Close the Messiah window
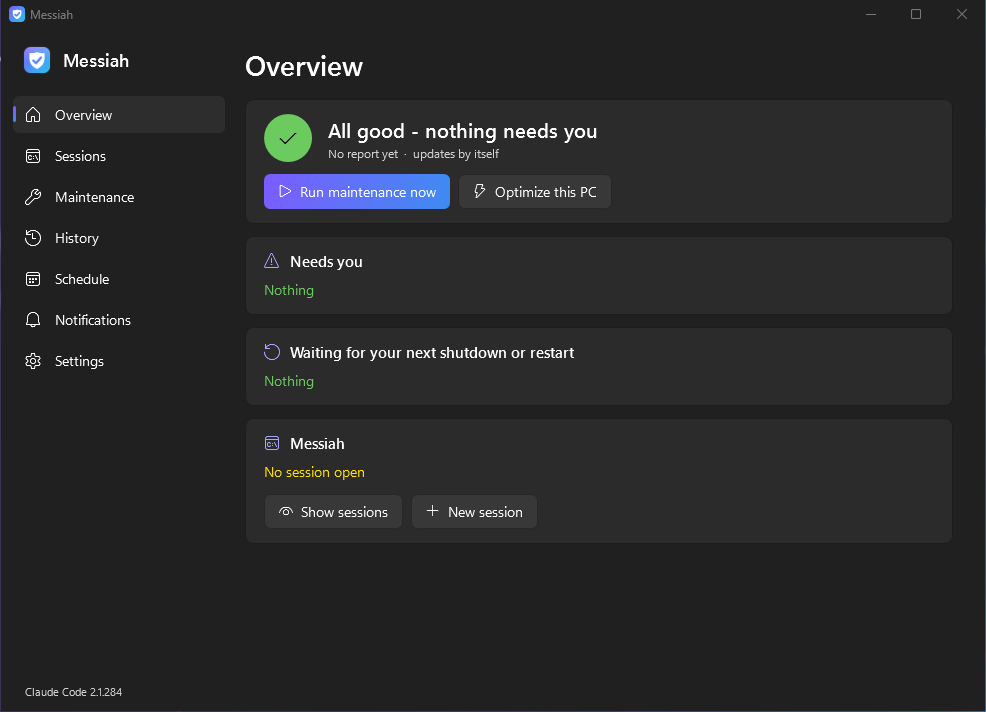This screenshot has height=712, width=986. [x=962, y=14]
